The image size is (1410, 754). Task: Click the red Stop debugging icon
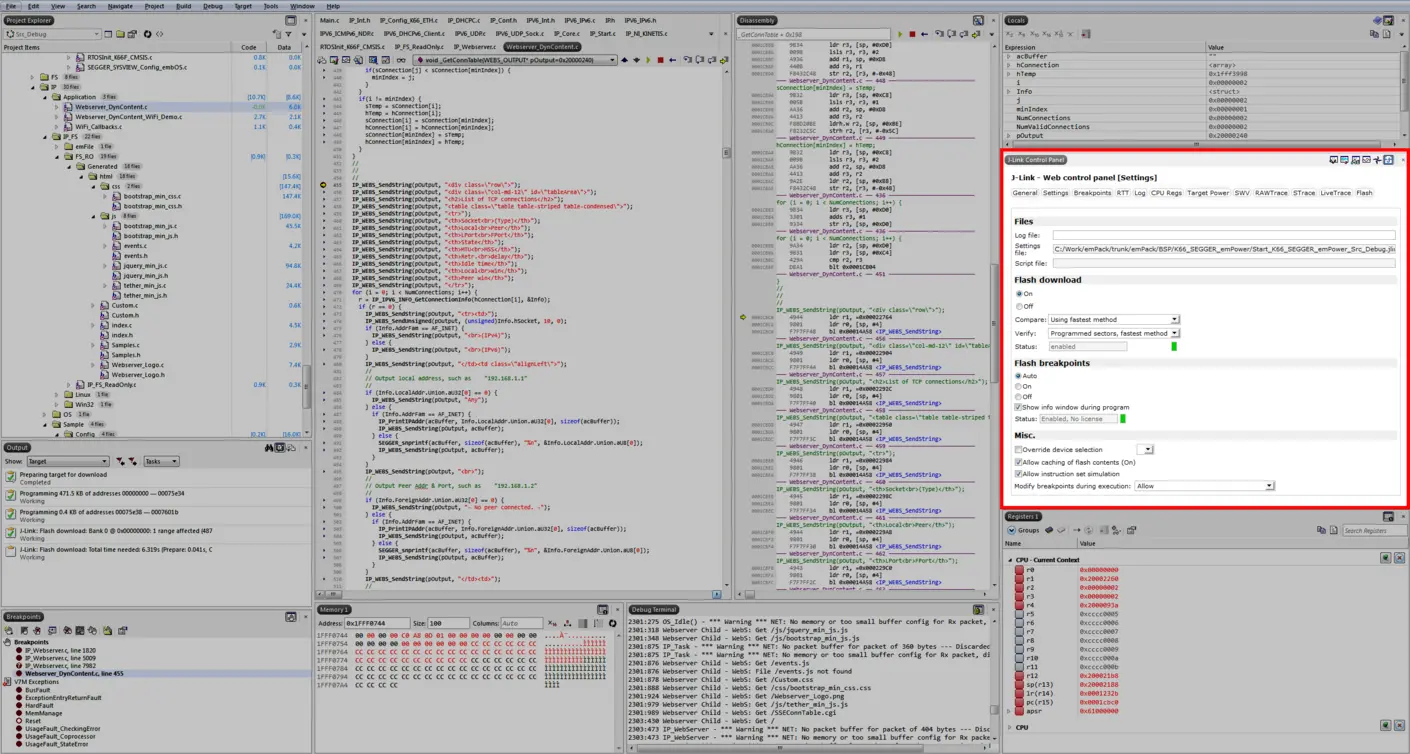coord(660,59)
